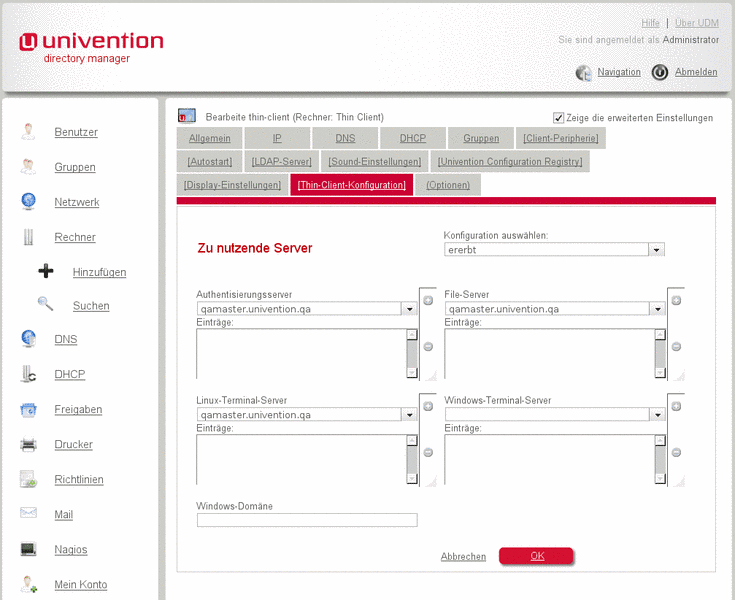735x600 pixels.
Task: Open Univention Configuration Registry tab
Action: click(x=510, y=161)
